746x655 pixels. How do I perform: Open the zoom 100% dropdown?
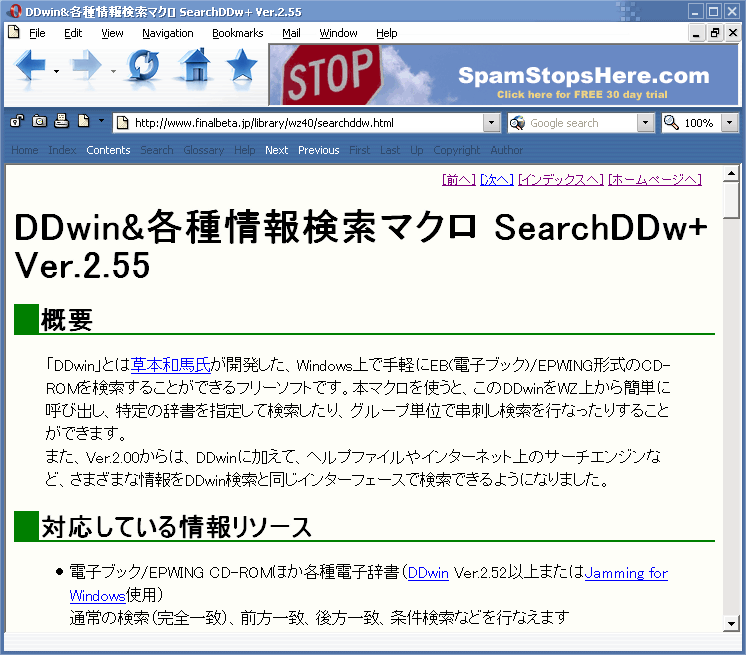[x=729, y=123]
